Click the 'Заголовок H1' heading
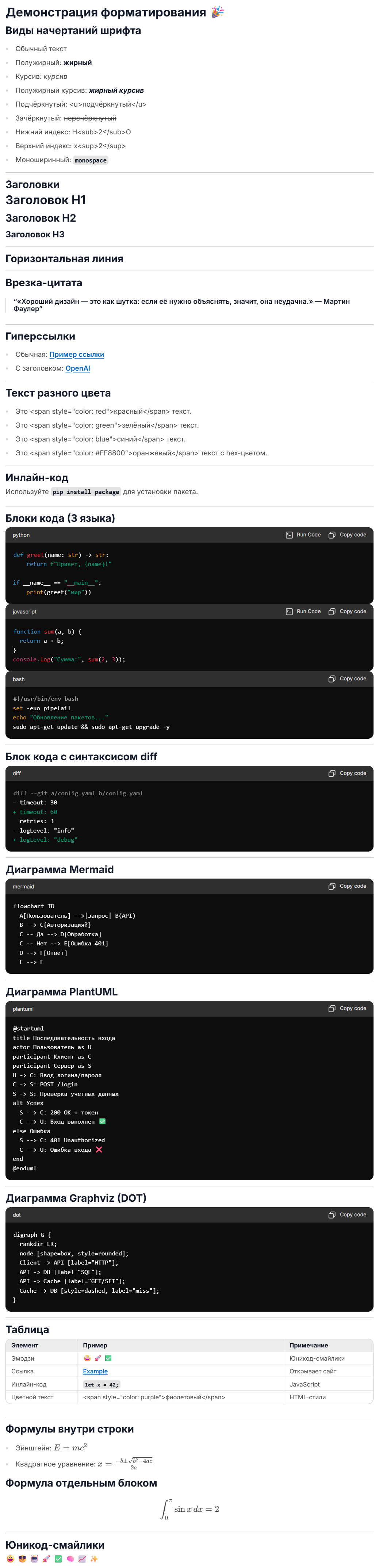 click(46, 200)
